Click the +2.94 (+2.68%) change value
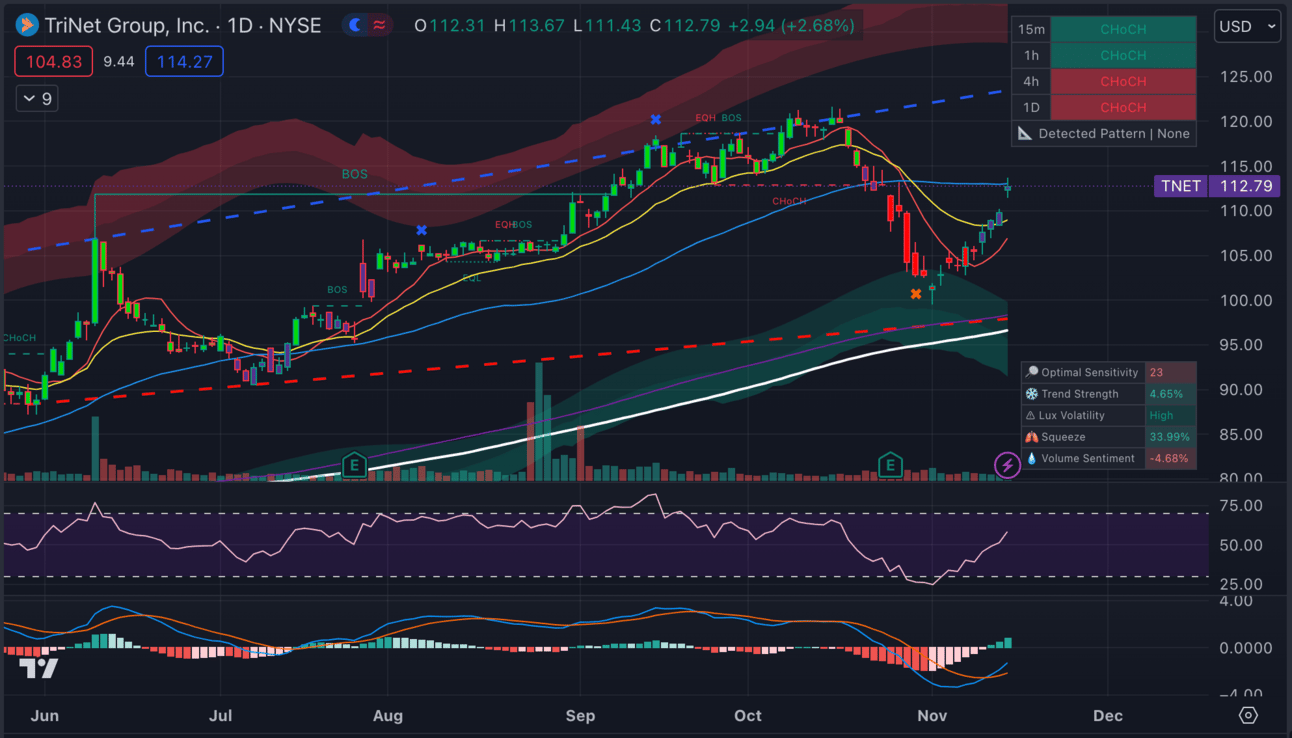 [x=790, y=26]
